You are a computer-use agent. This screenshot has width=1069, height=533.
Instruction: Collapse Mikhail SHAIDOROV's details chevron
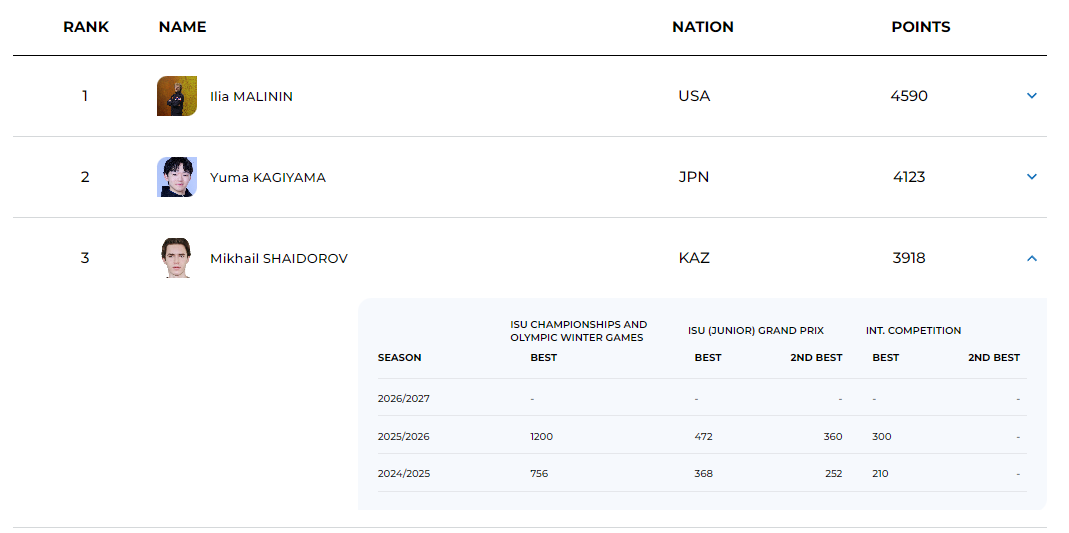(x=1032, y=258)
